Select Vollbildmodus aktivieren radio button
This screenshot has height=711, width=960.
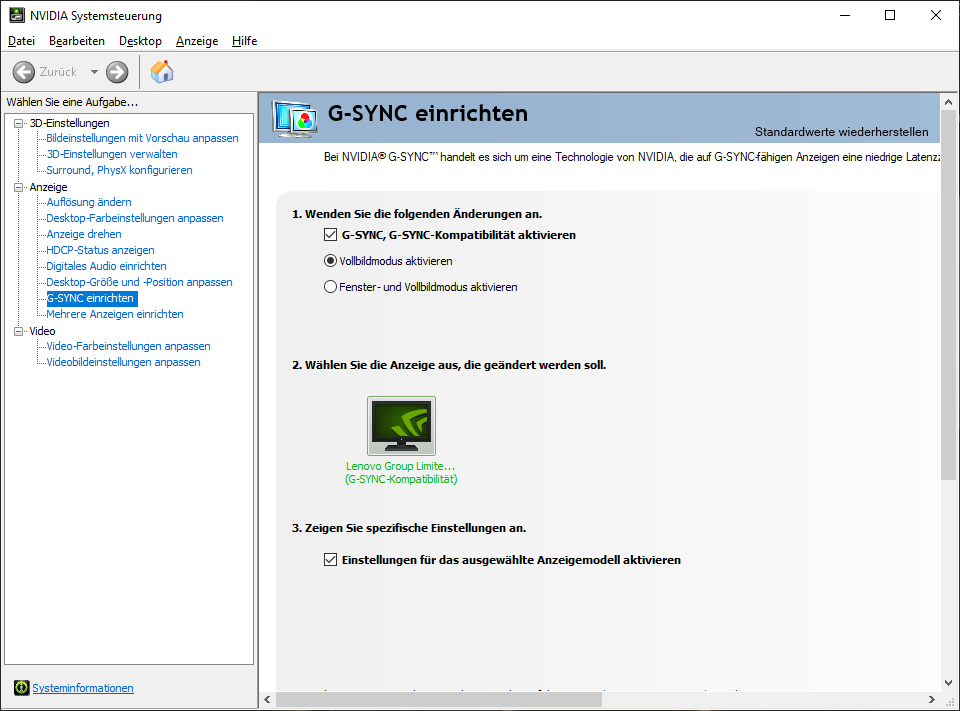coord(330,261)
